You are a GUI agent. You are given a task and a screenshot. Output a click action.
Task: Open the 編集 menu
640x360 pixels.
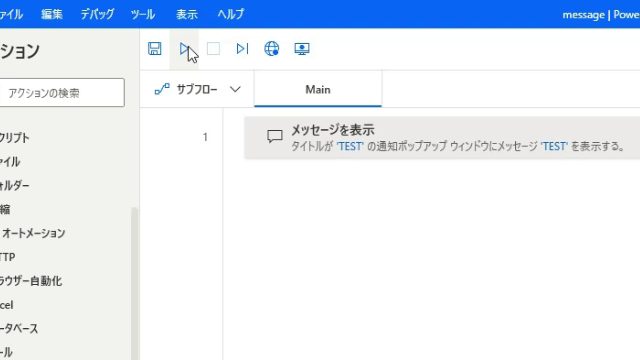coord(52,14)
